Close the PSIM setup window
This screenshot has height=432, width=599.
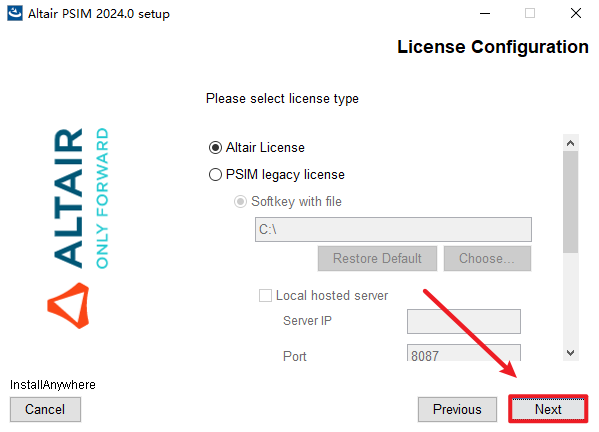(x=576, y=13)
